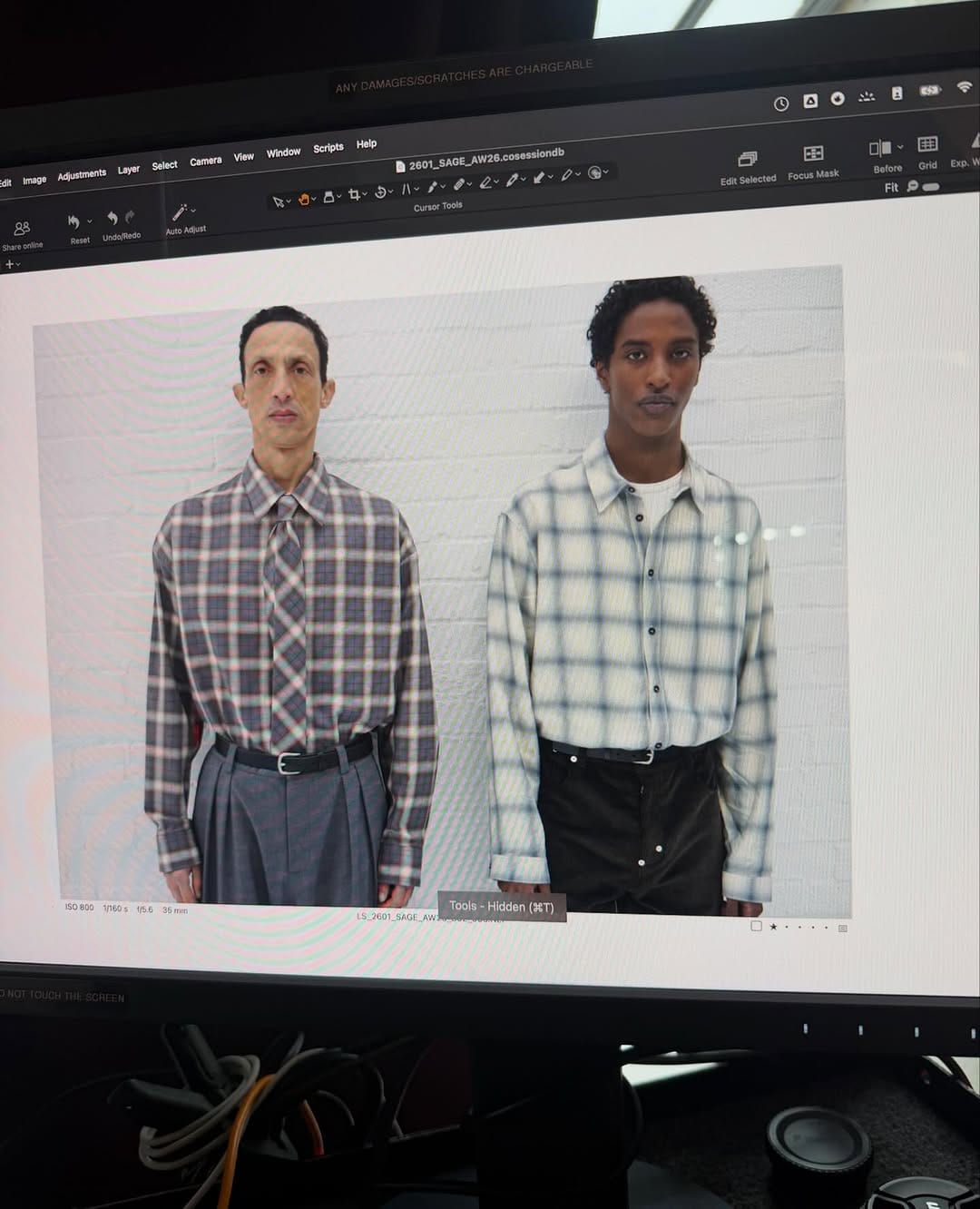Select the annotations pencil tool
980x1209 pixels.
coord(567,174)
